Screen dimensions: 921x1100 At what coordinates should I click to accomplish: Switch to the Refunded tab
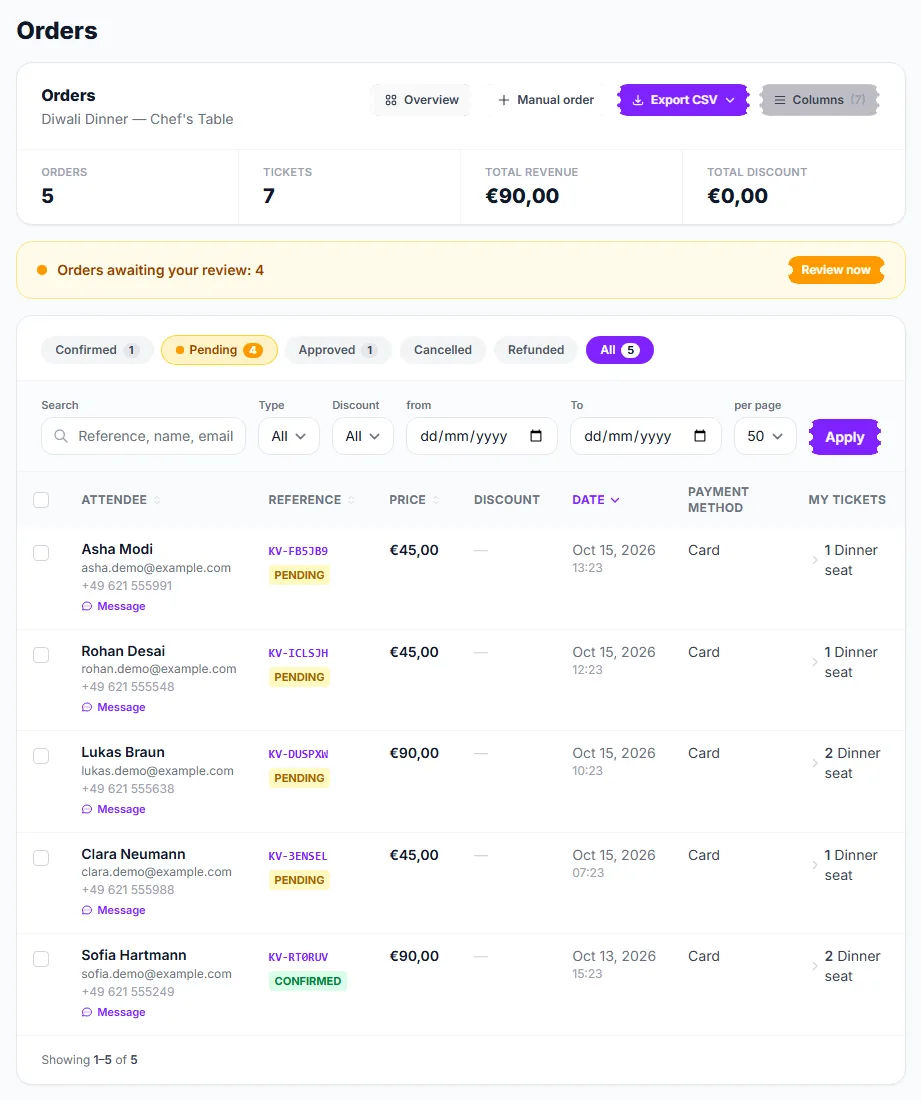(x=536, y=350)
